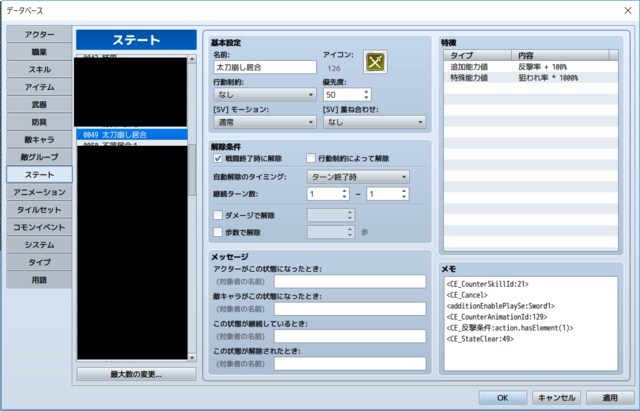Click この状態が解除されたとき message field

(x=350, y=364)
